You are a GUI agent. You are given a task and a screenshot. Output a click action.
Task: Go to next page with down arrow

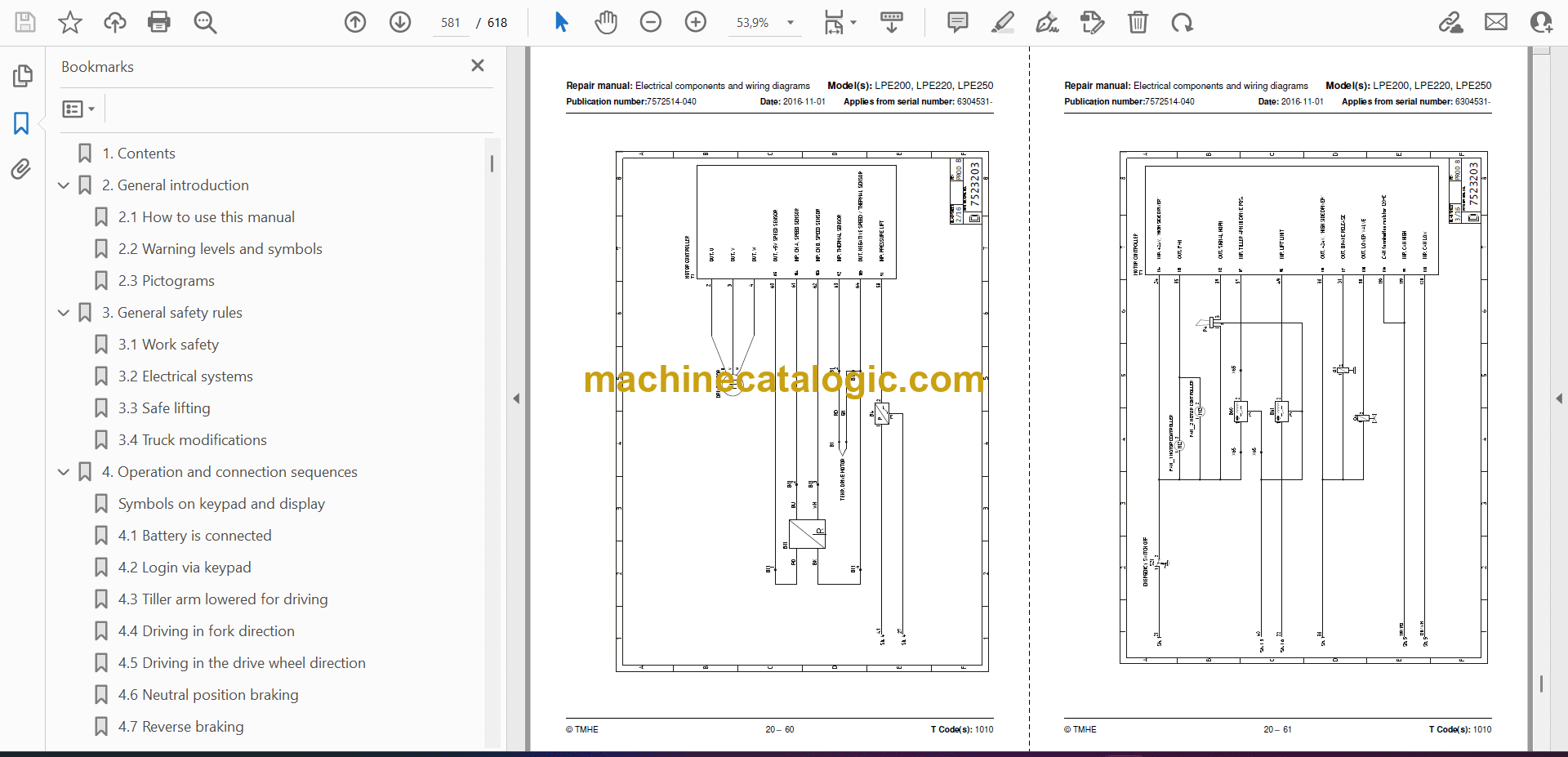tap(400, 22)
